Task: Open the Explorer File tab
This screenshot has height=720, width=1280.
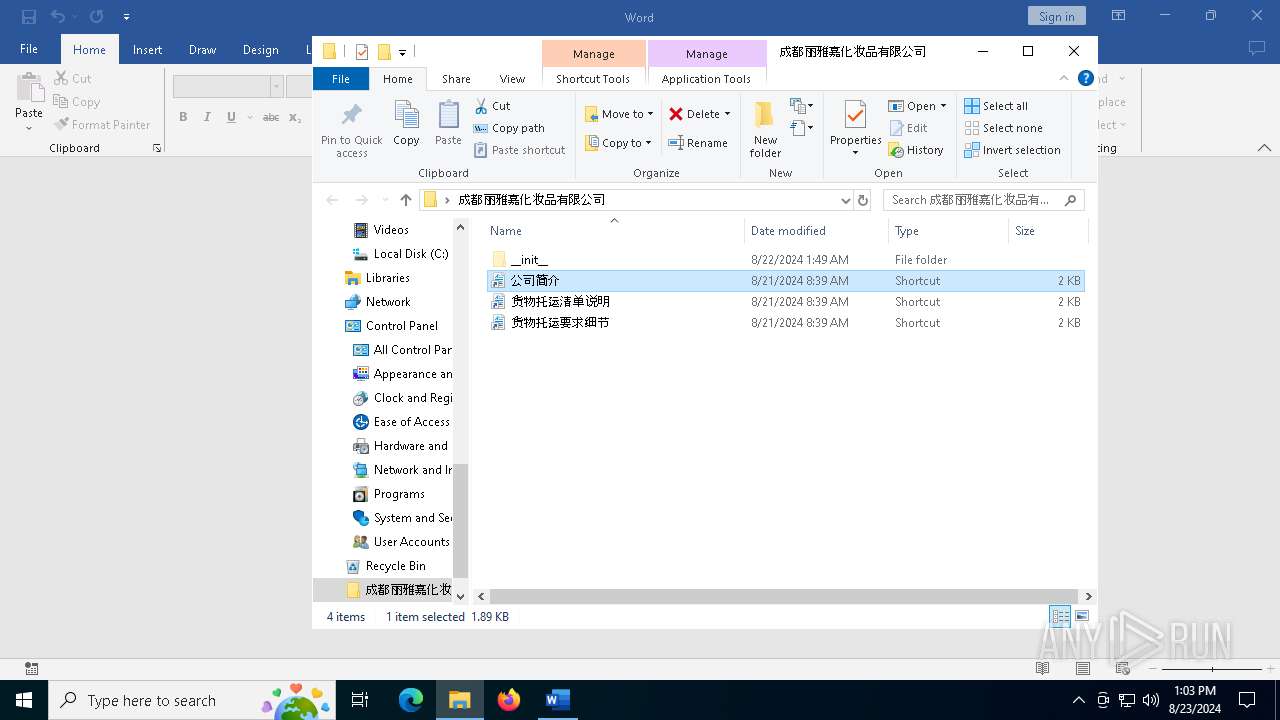Action: pos(341,79)
